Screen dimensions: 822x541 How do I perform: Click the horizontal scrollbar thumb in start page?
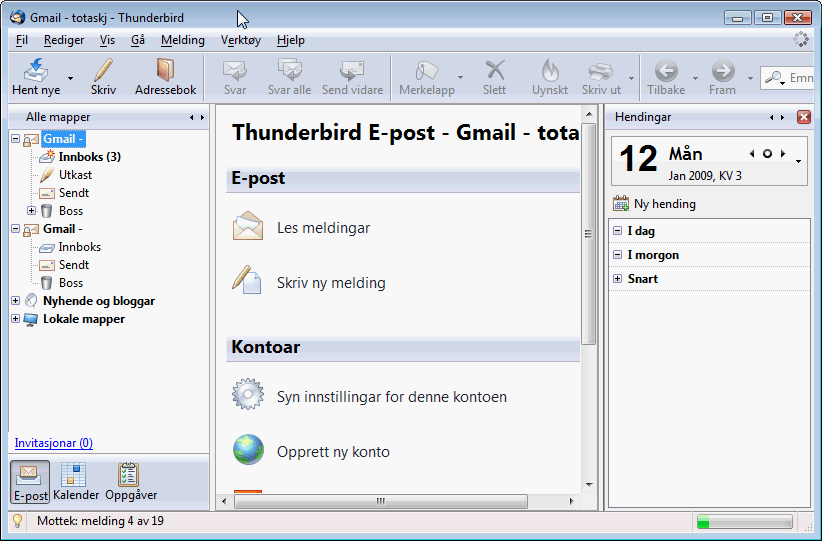click(381, 501)
